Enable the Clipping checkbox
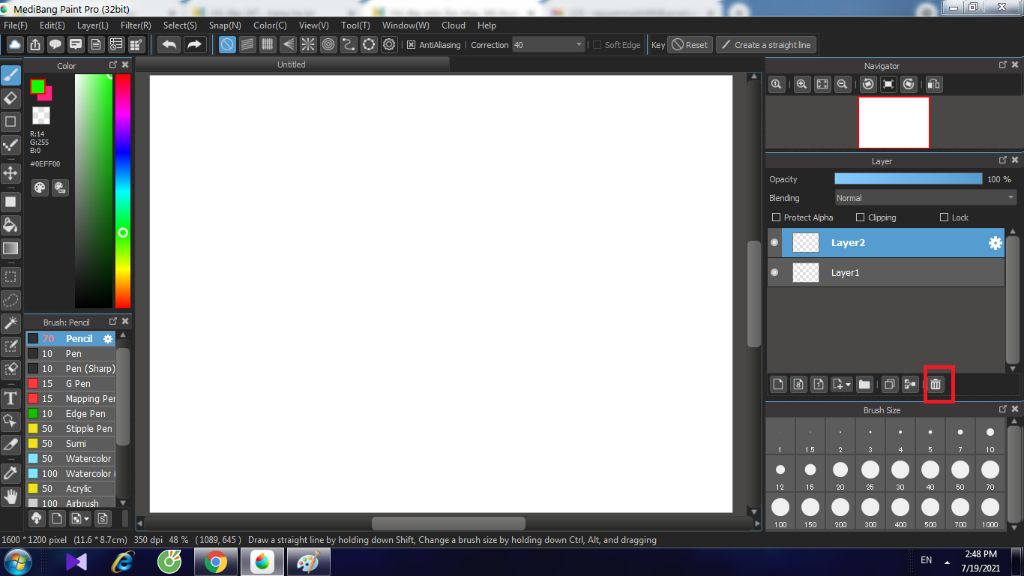This screenshot has width=1024, height=576. click(860, 217)
